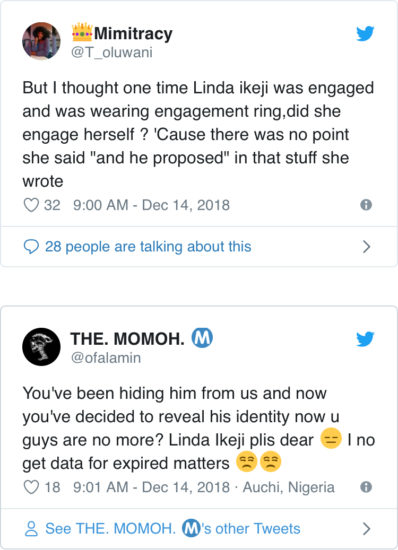Expand the chevron next to 28 people talking

(x=366, y=247)
